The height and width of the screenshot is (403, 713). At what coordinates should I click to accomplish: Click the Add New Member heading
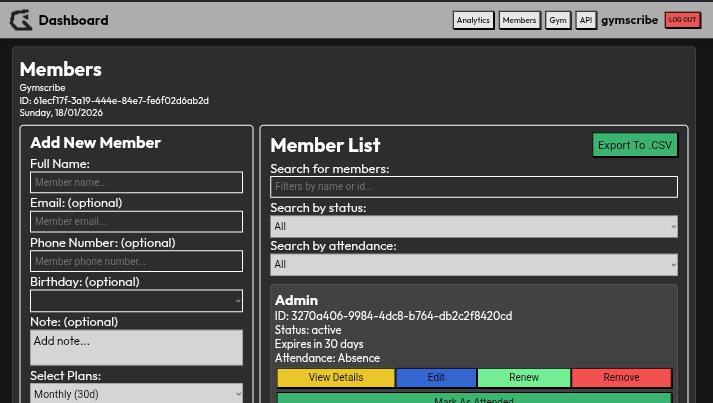pos(95,143)
